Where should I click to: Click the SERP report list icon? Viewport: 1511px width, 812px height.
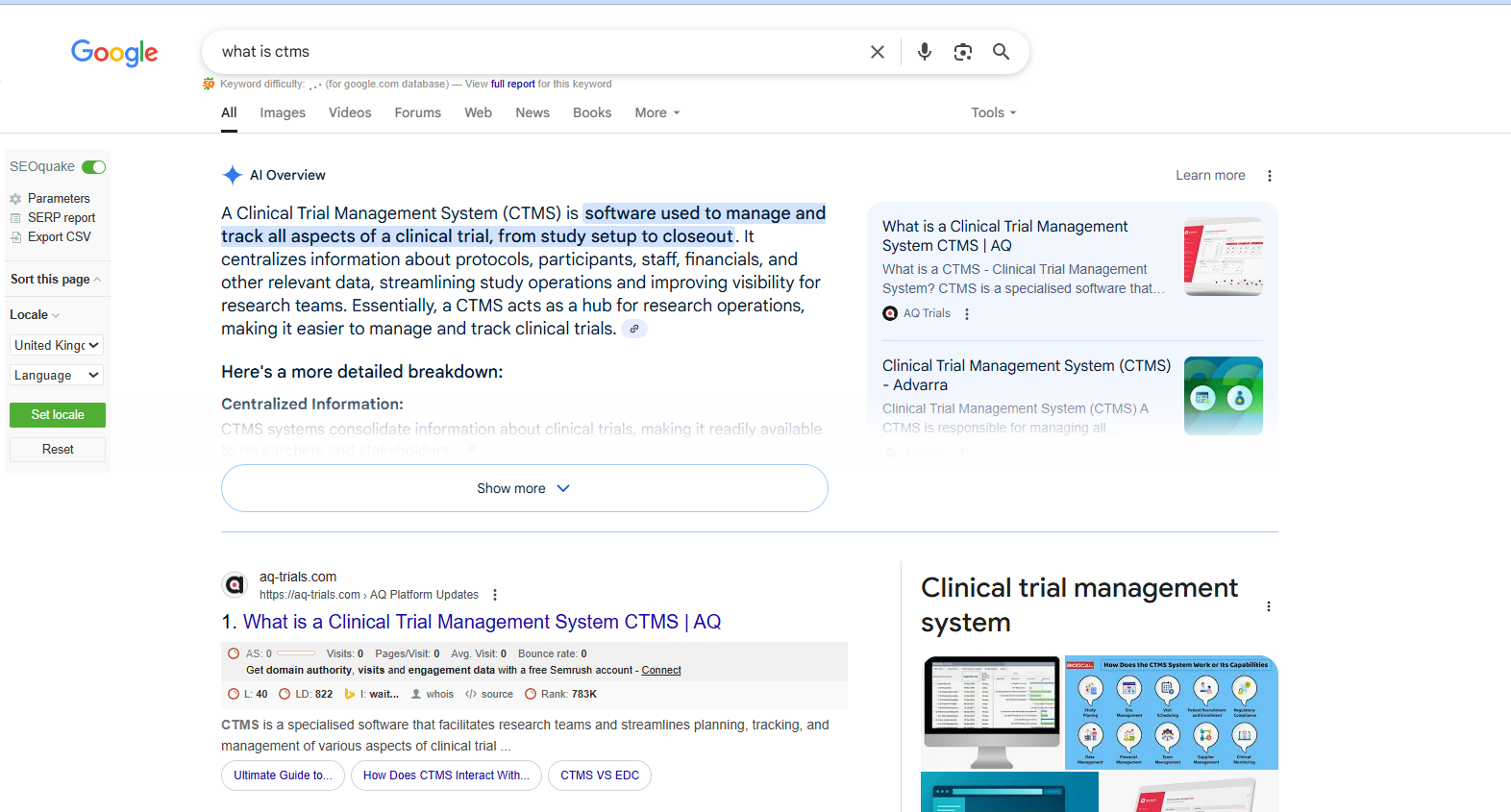point(15,218)
